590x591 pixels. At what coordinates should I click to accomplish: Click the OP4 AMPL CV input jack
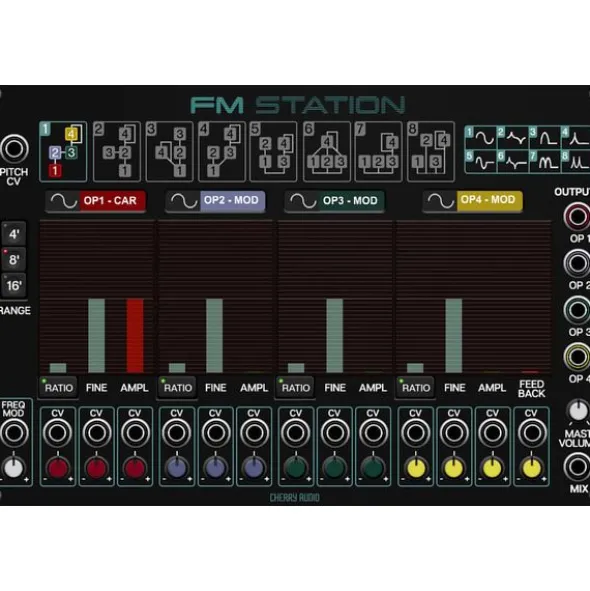[x=492, y=433]
